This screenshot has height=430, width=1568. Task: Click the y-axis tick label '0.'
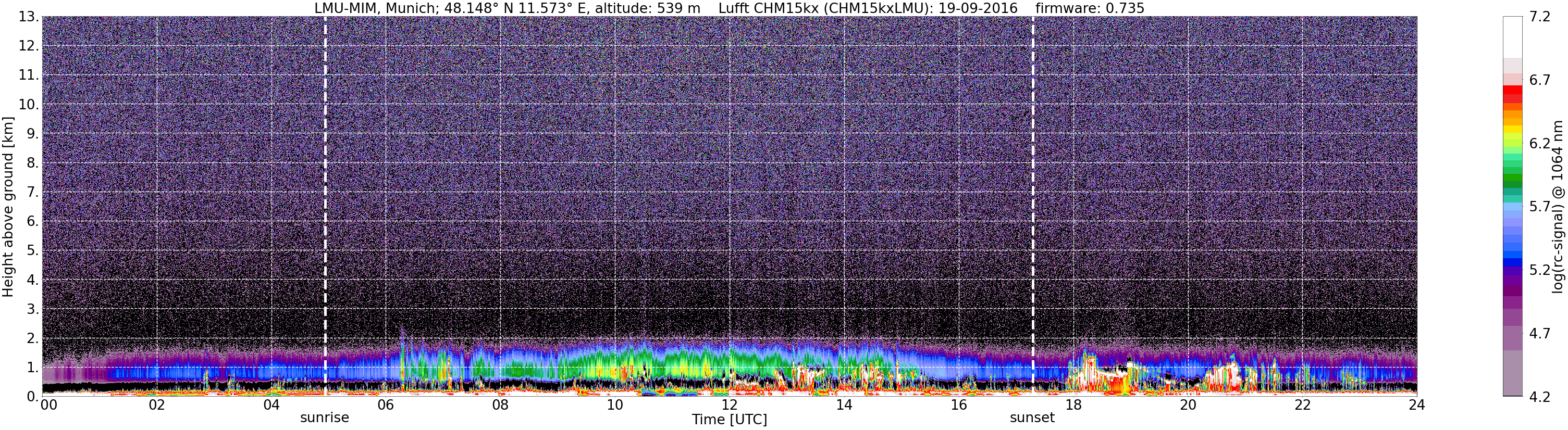pos(32,397)
